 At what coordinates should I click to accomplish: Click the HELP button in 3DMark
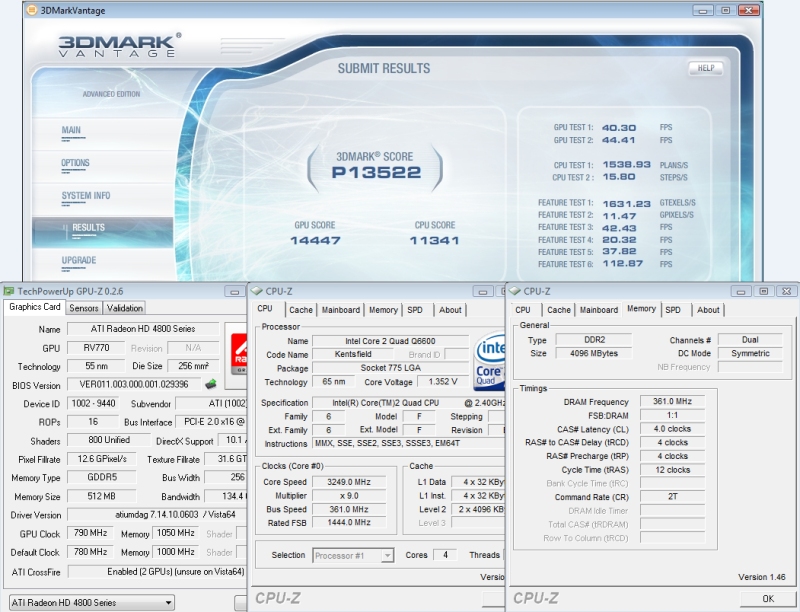[706, 68]
